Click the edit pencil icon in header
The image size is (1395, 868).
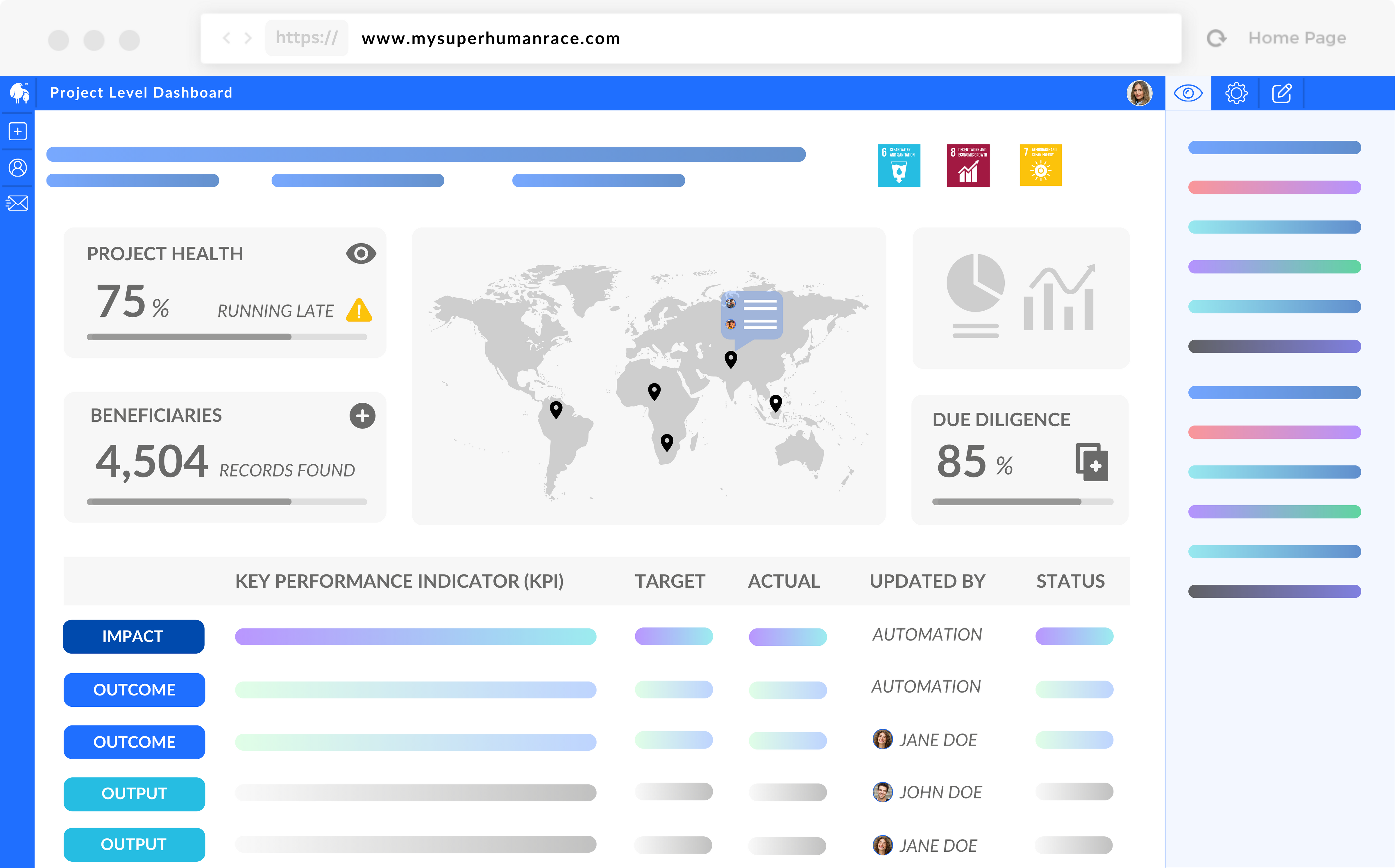(1282, 93)
